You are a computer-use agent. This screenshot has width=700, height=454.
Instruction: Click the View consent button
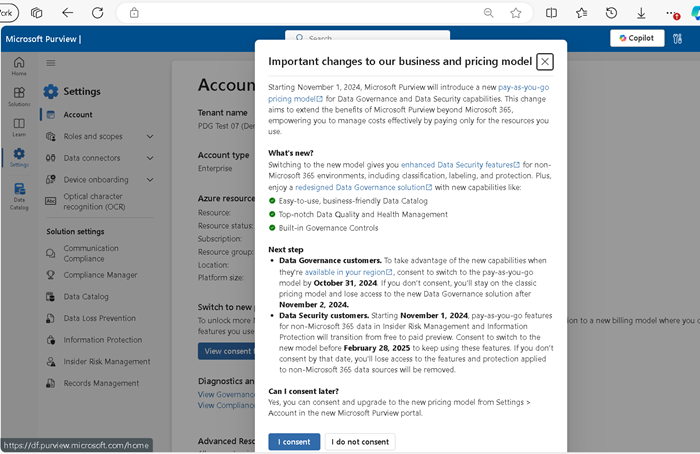[226, 351]
